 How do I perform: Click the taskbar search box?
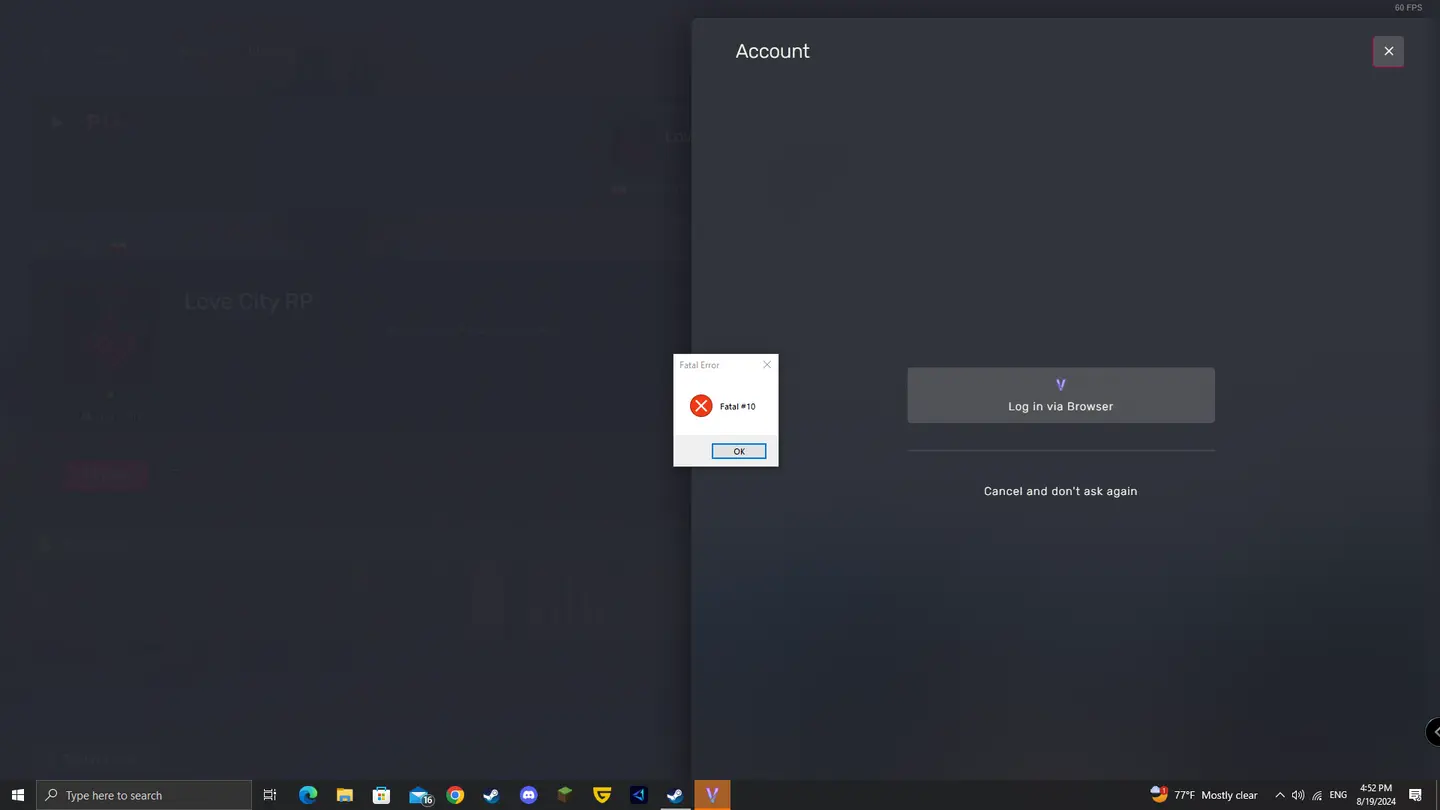[144, 795]
